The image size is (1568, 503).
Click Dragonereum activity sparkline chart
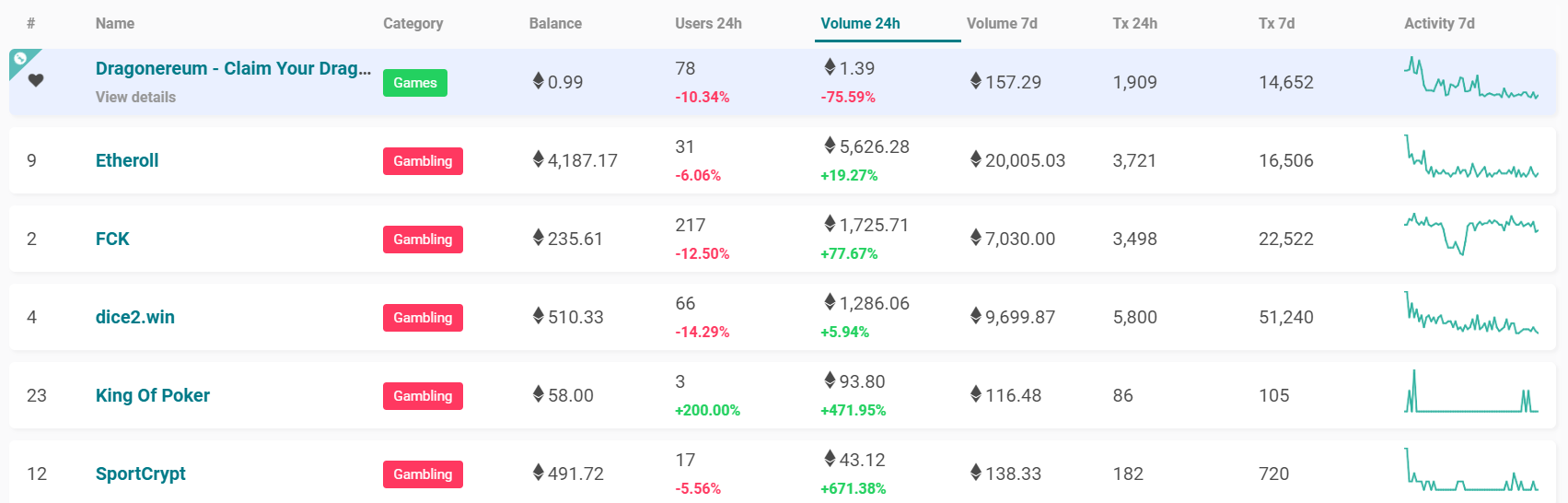(1471, 78)
